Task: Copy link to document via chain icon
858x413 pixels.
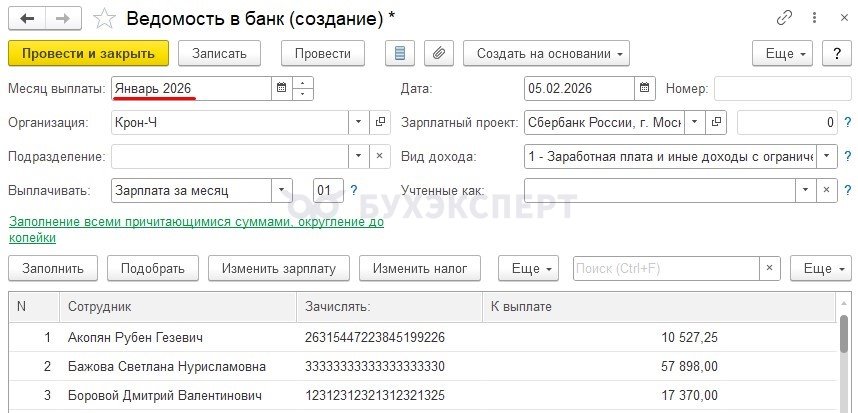Action: (784, 18)
